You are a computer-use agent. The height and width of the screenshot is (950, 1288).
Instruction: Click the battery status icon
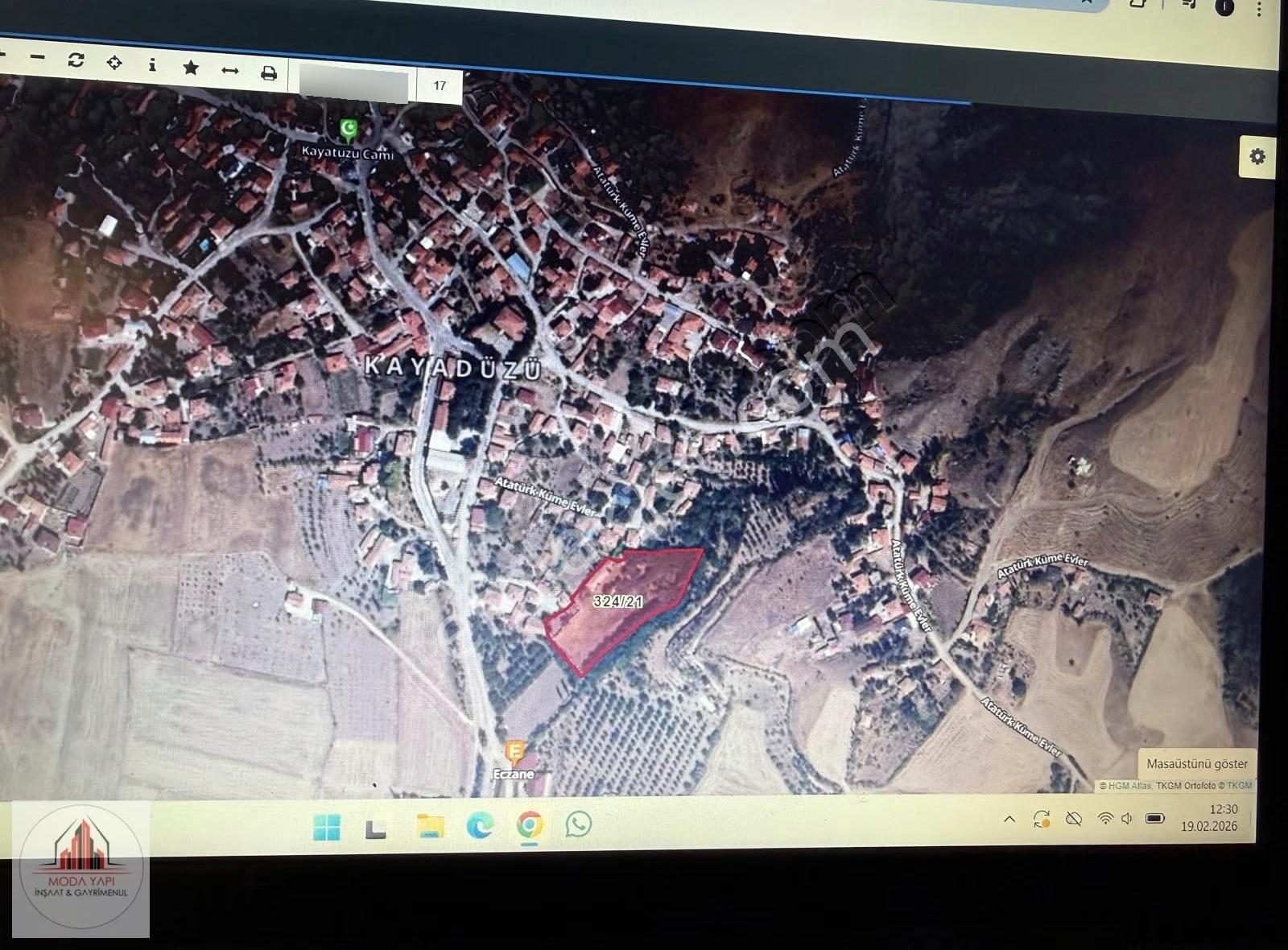click(1155, 819)
